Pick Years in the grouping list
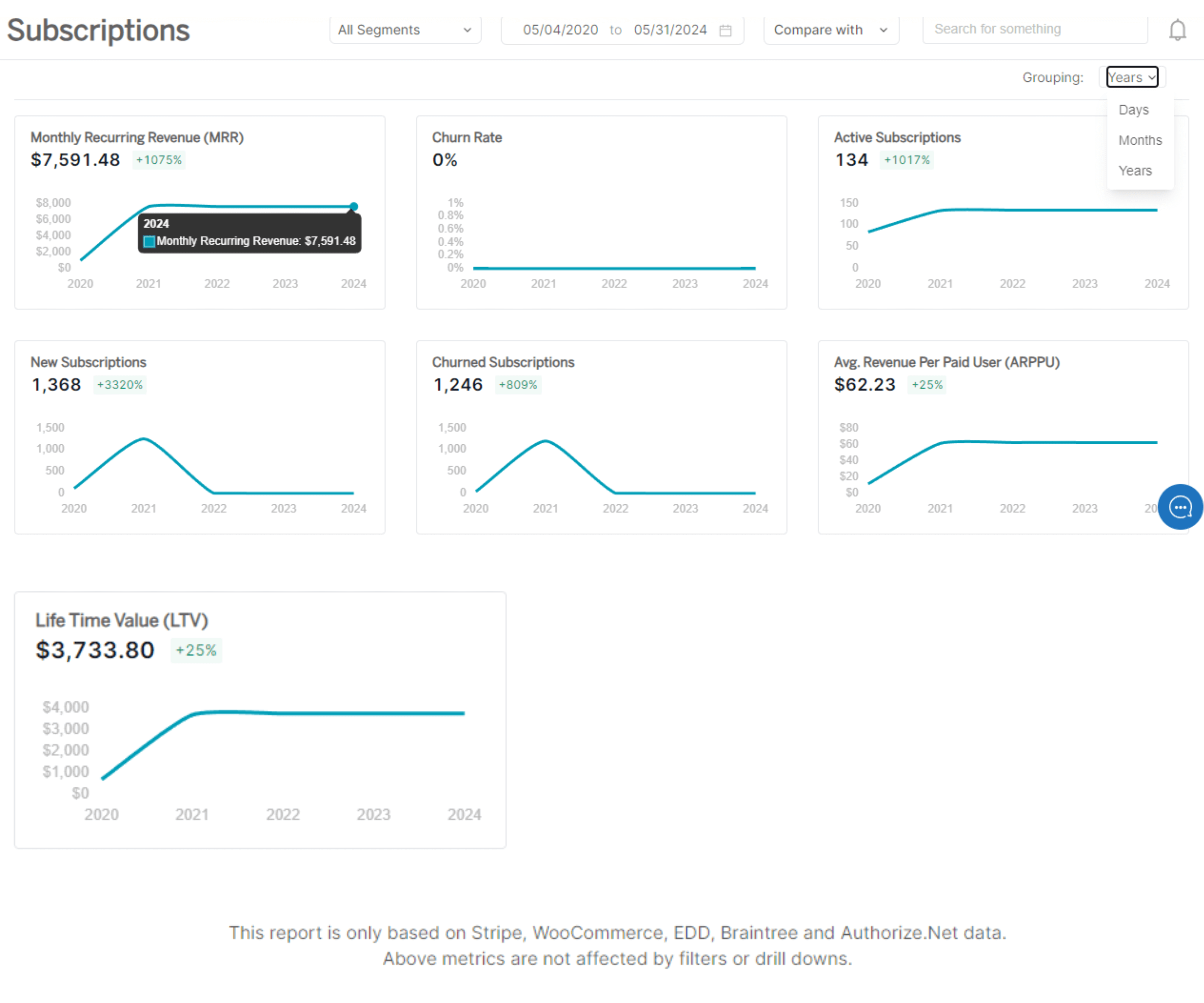Image resolution: width=1204 pixels, height=1003 pixels. (1135, 171)
